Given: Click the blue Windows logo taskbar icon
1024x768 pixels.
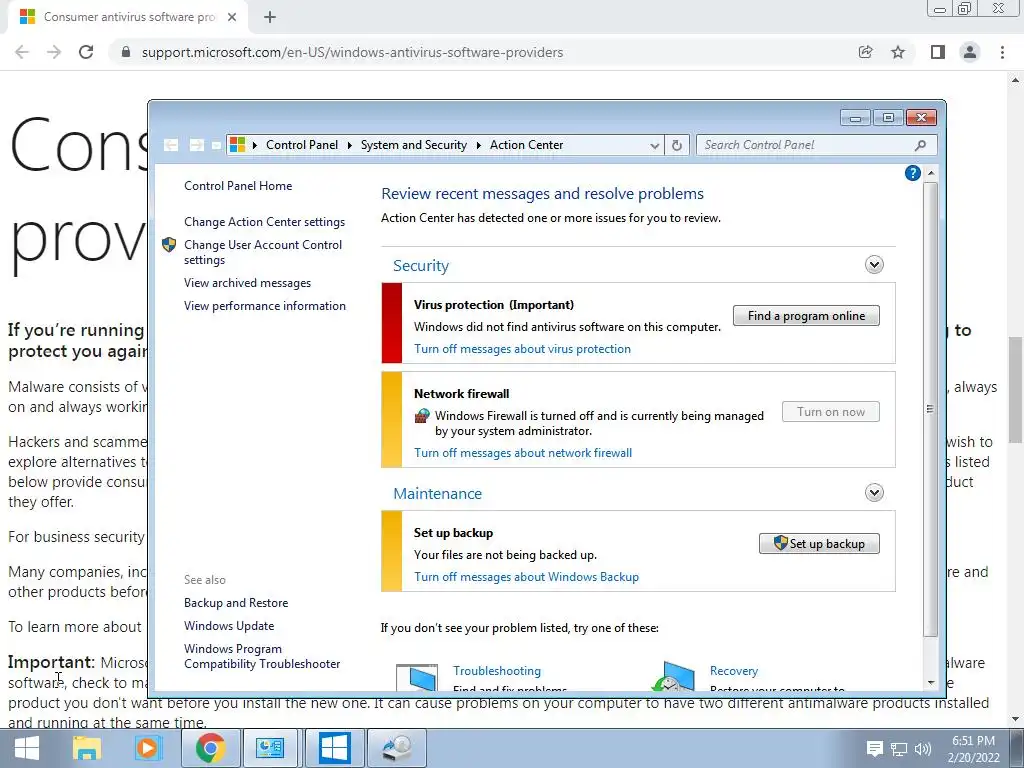Looking at the screenshot, I should 334,748.
